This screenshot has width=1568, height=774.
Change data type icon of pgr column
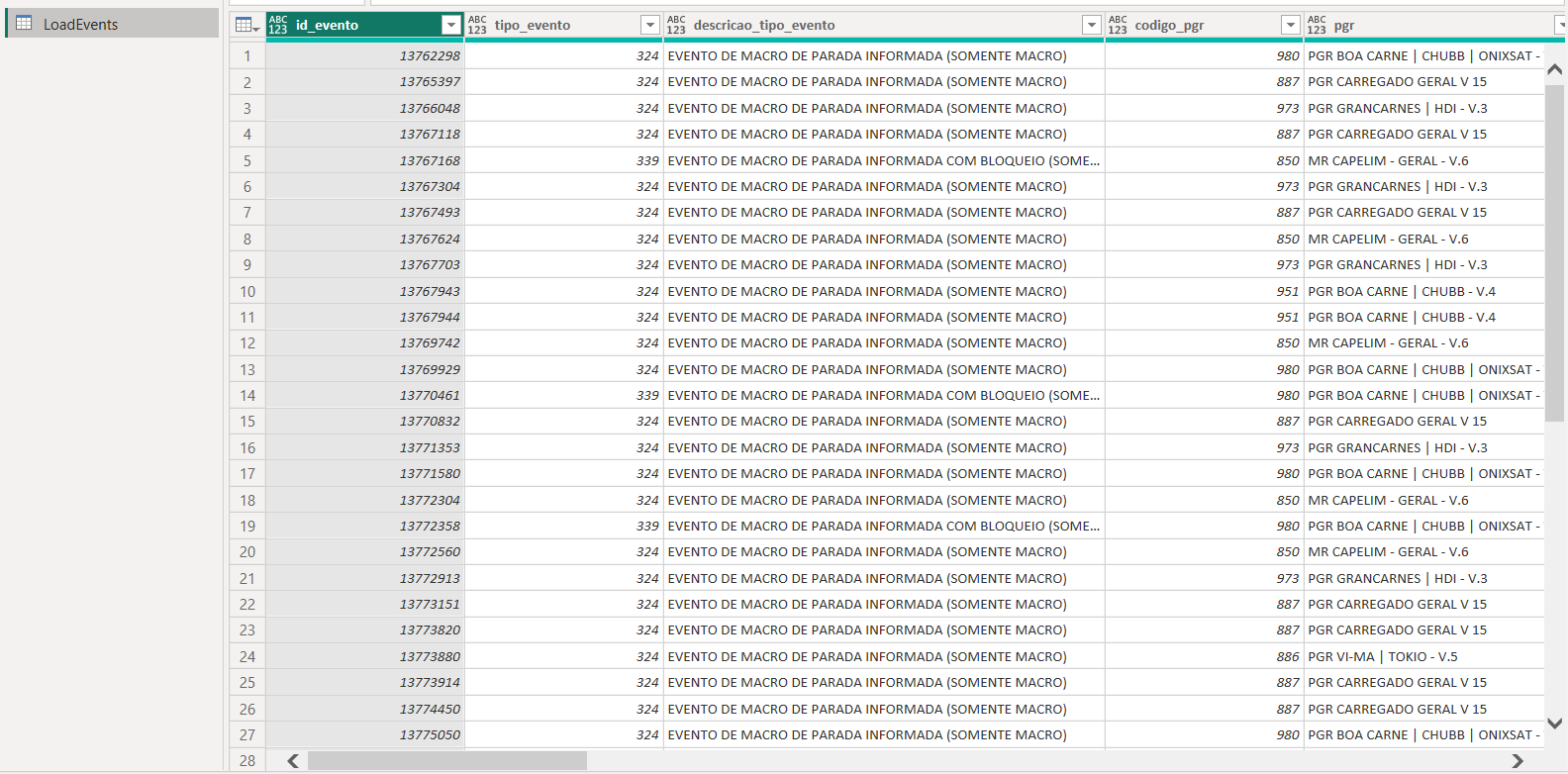(x=1317, y=25)
